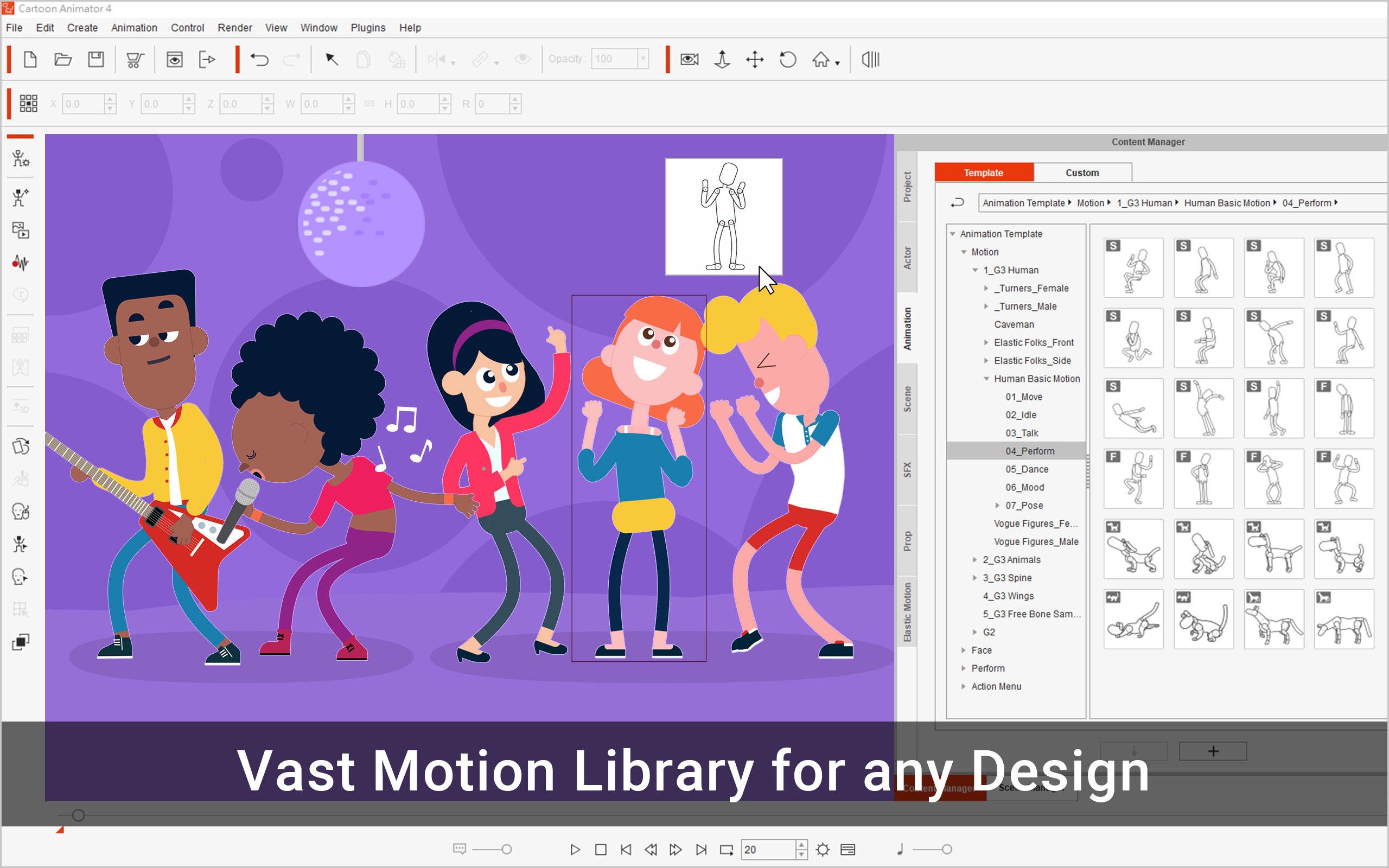Select the arrow pick tool in the toolbar
The height and width of the screenshot is (868, 1389).
332,59
